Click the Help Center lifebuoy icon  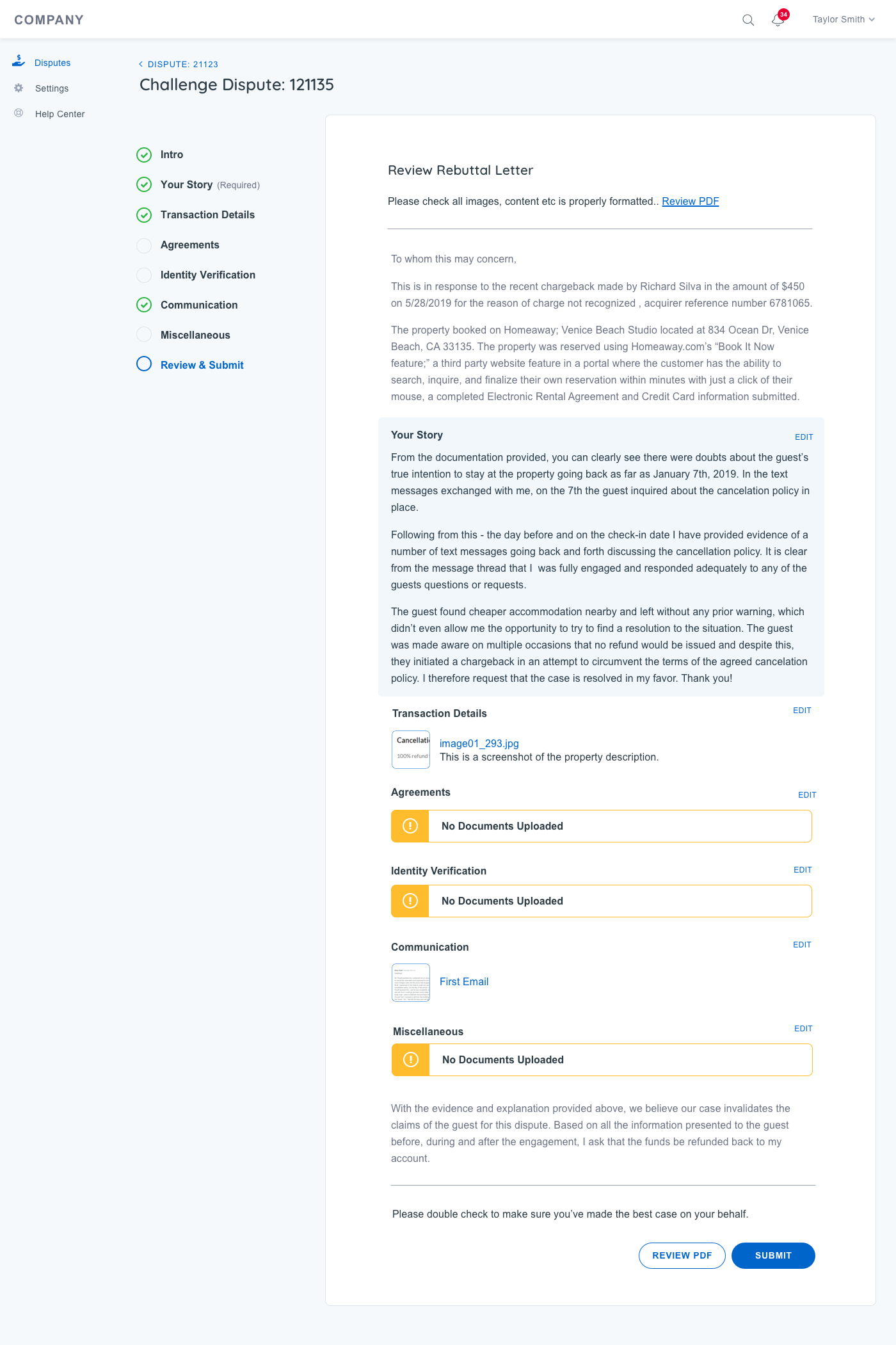(x=19, y=113)
